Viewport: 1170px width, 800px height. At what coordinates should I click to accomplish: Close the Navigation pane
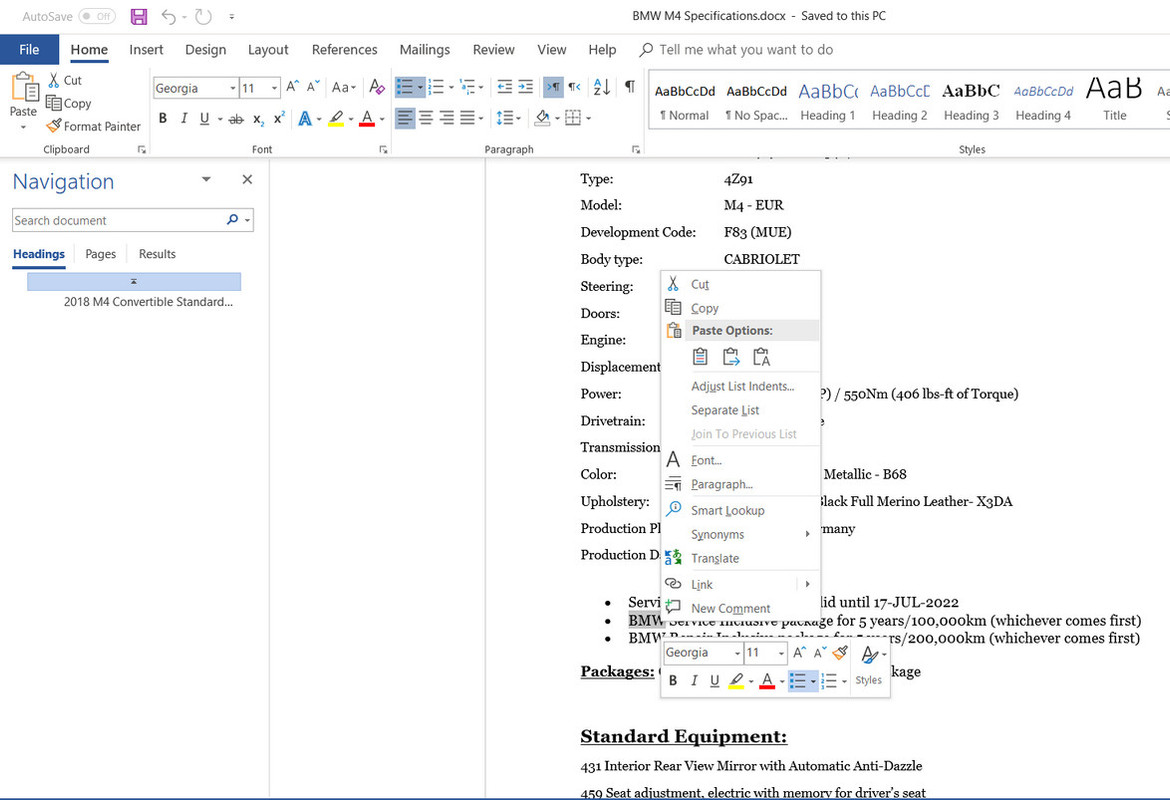247,179
